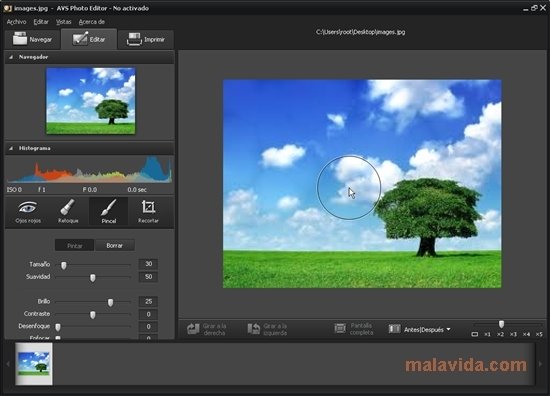The height and width of the screenshot is (396, 550).
Task: Open the Vistas menu
Action: [x=63, y=22]
